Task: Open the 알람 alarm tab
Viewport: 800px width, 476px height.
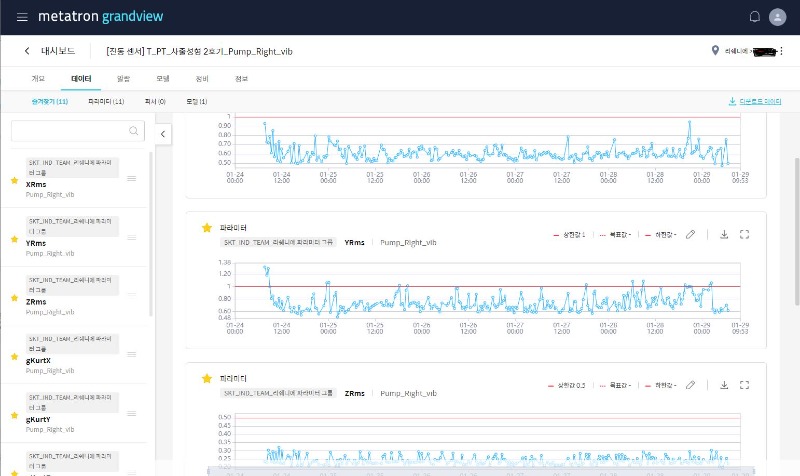Action: click(x=123, y=79)
